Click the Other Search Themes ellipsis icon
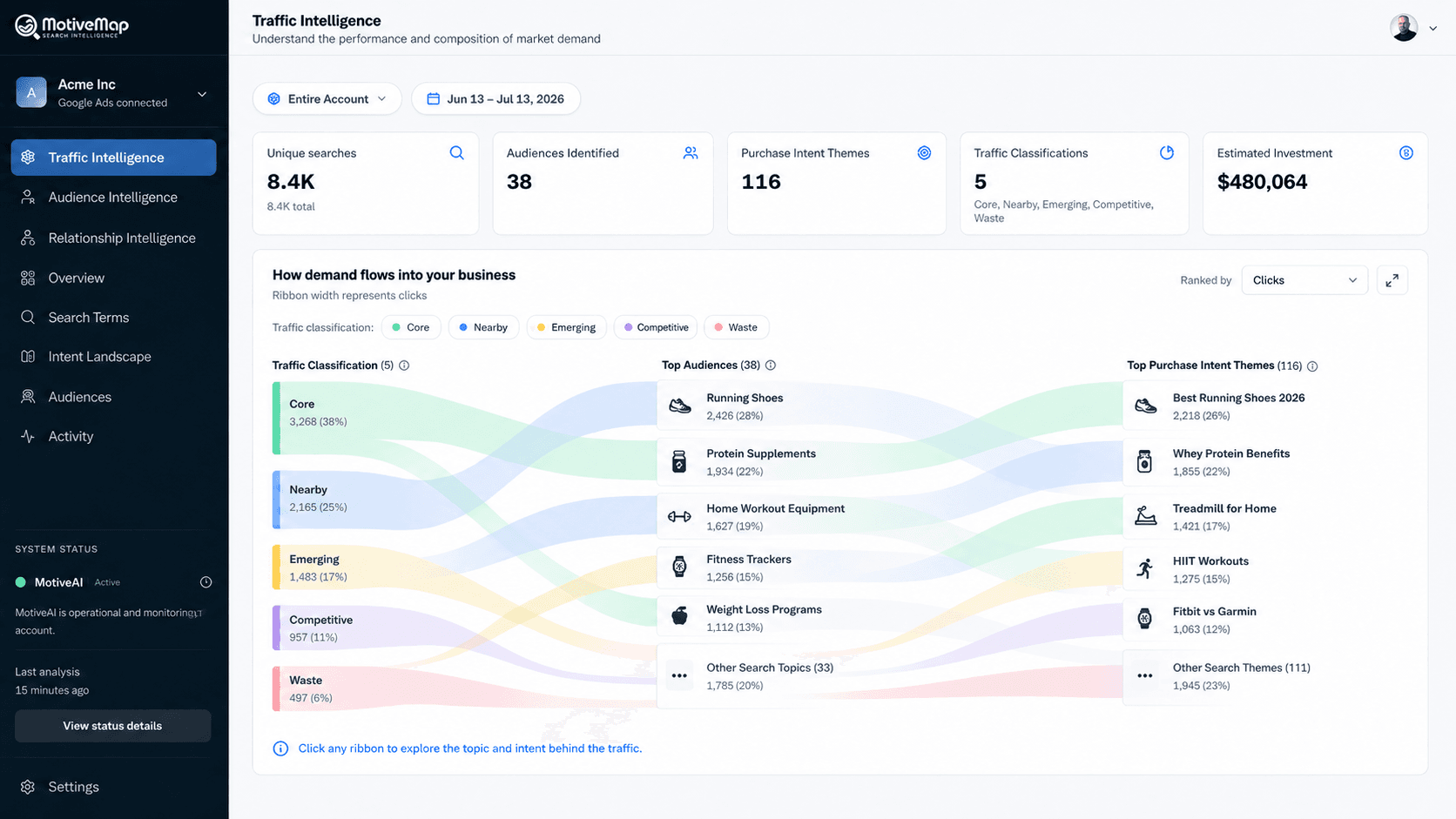 (1145, 676)
